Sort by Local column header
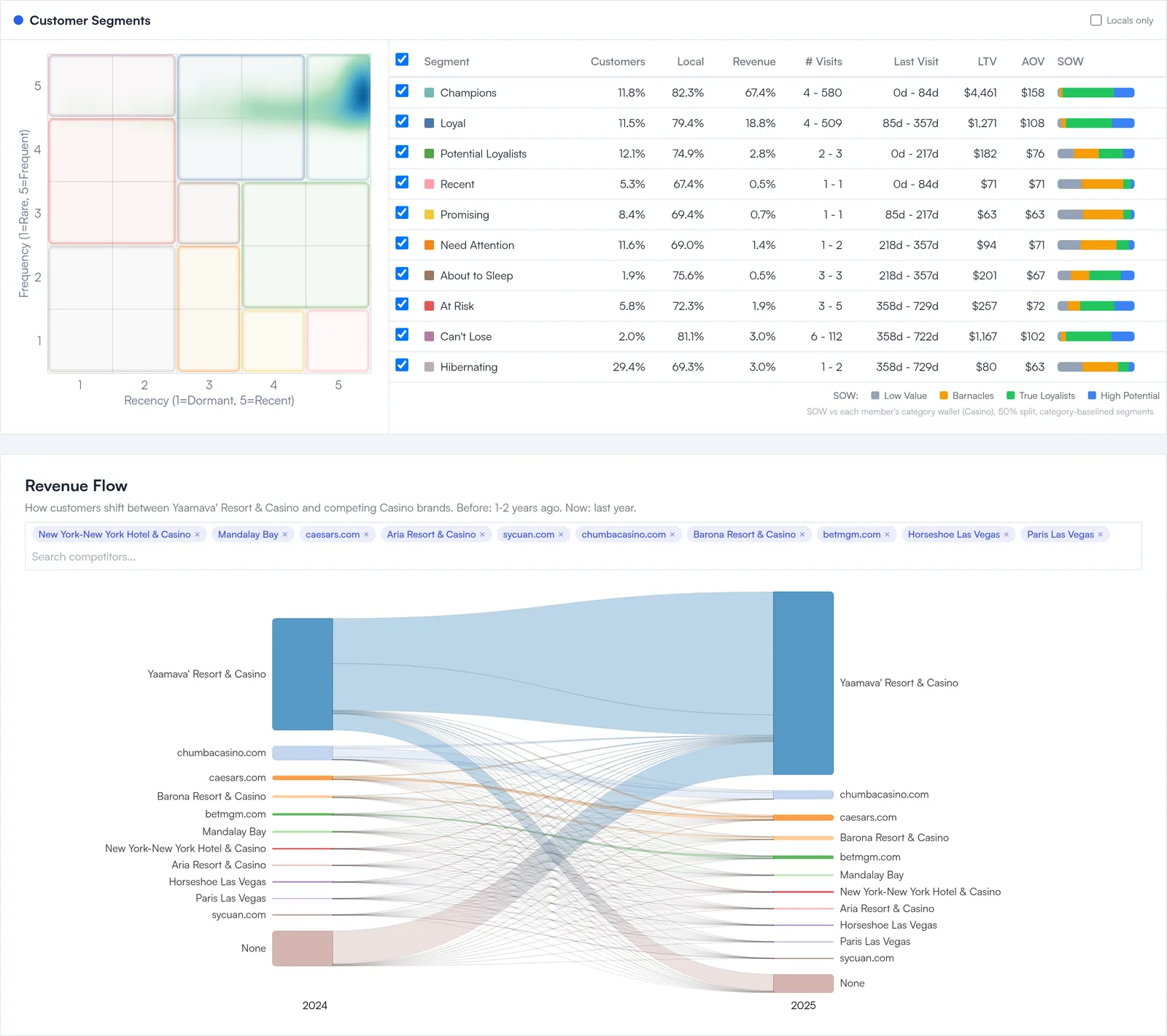 click(690, 62)
